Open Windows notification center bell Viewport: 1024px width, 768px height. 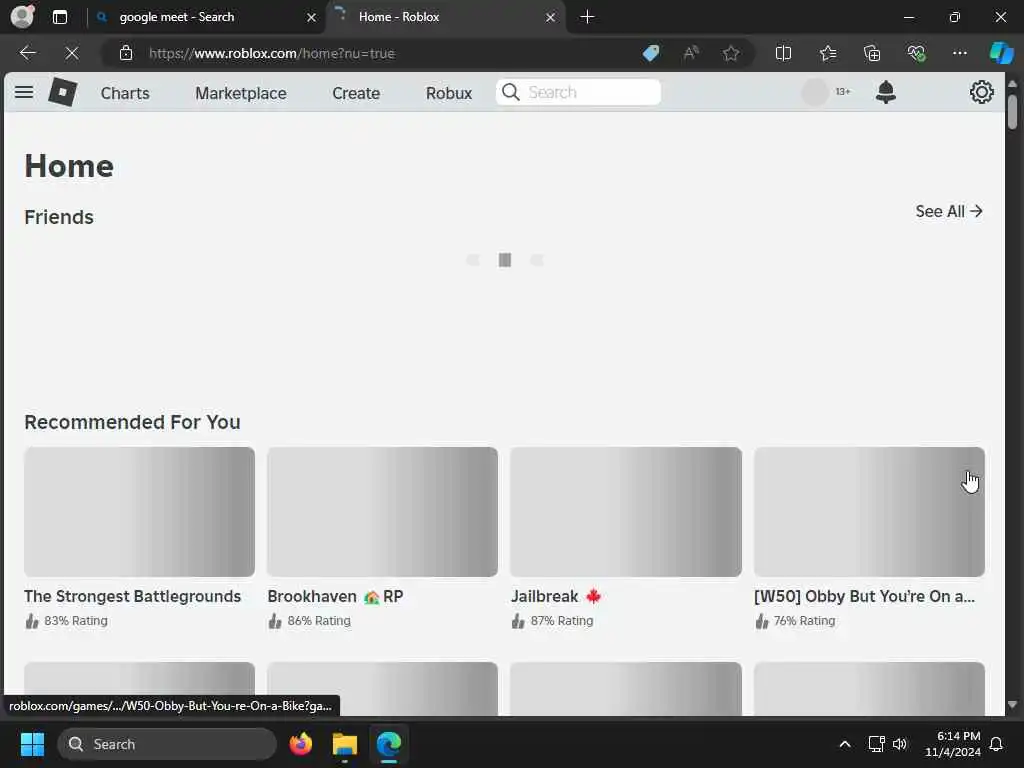point(996,744)
